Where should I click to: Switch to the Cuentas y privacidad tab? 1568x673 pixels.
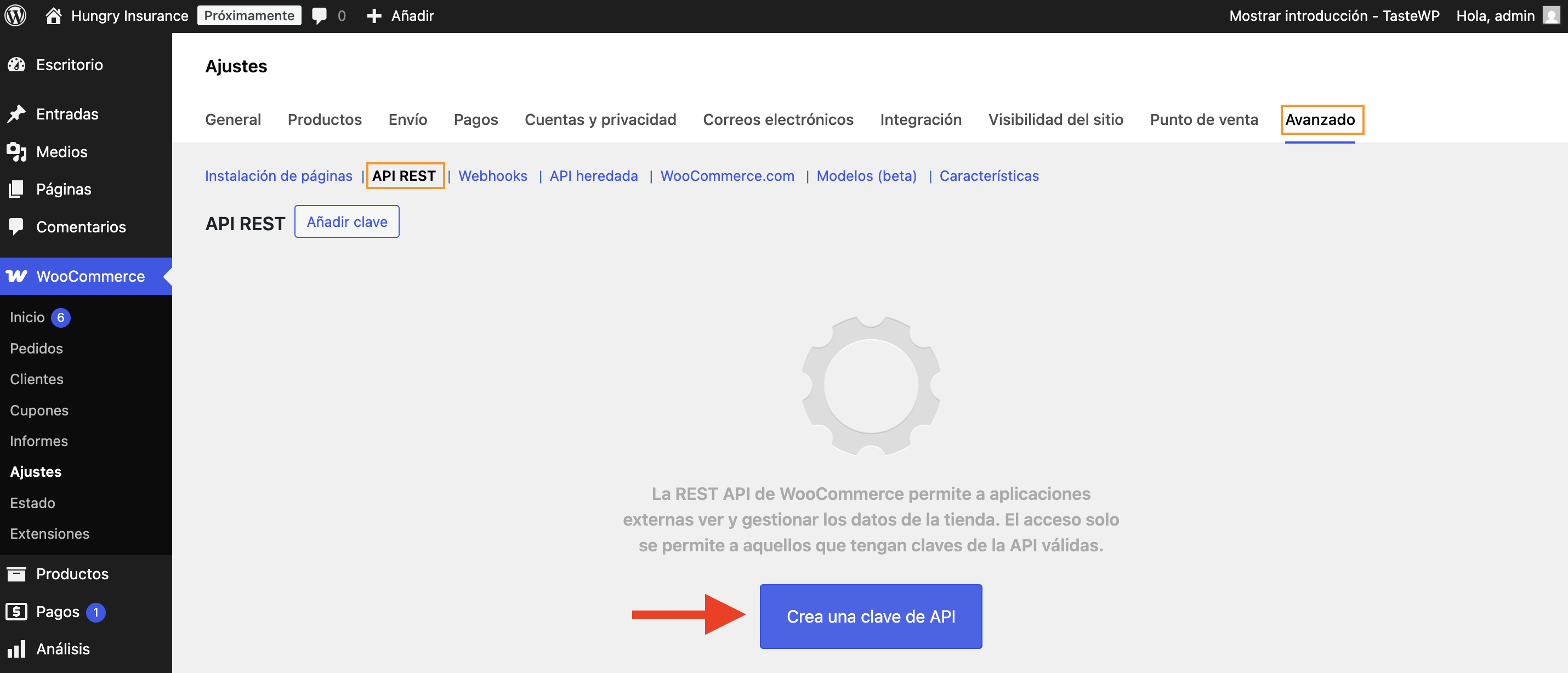(x=600, y=119)
